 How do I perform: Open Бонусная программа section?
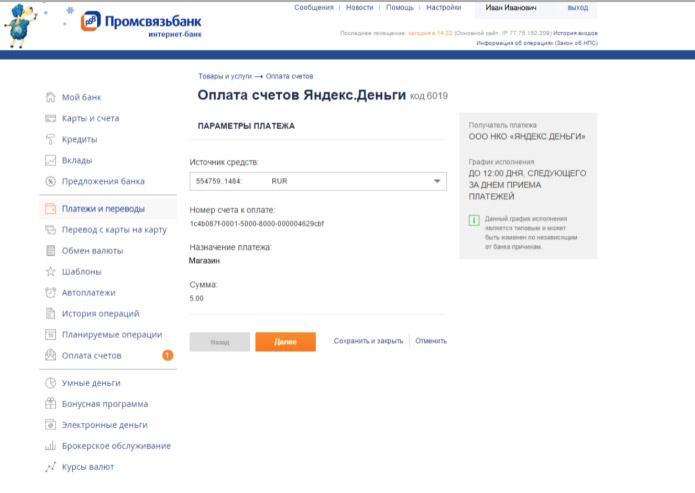click(105, 404)
